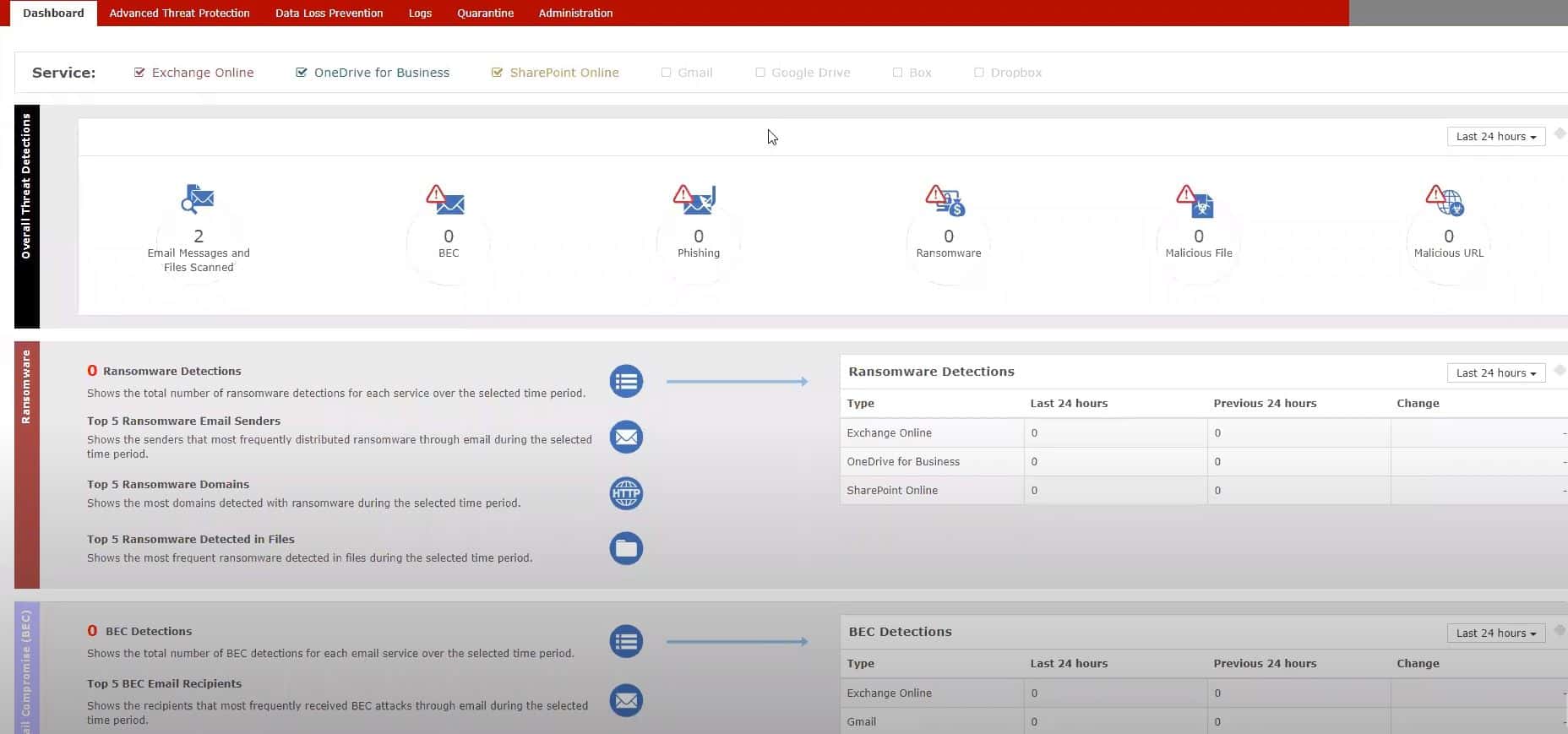
Task: Click the Malicious File threat icon
Action: pos(1195,200)
